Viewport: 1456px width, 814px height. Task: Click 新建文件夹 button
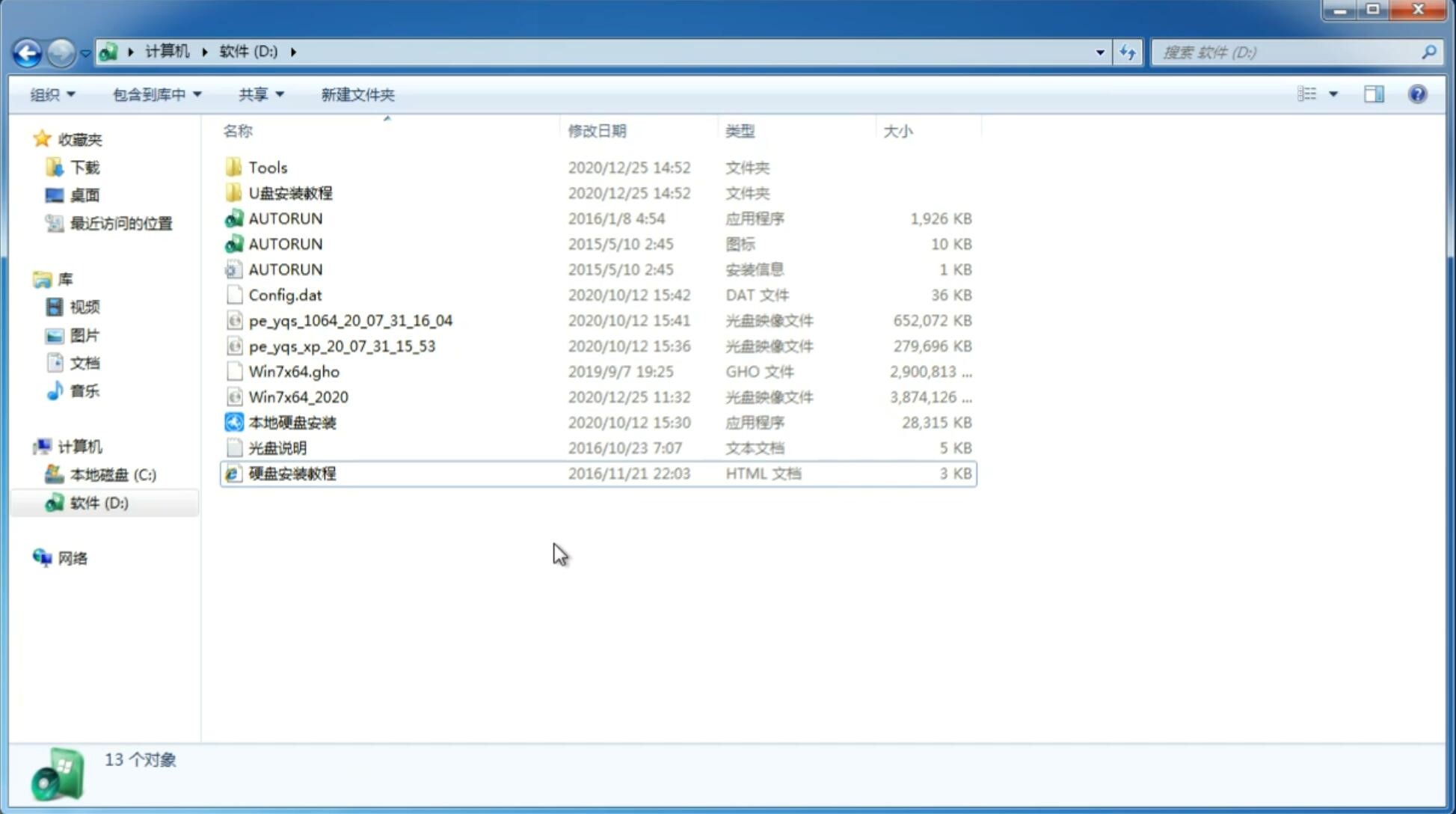[357, 94]
